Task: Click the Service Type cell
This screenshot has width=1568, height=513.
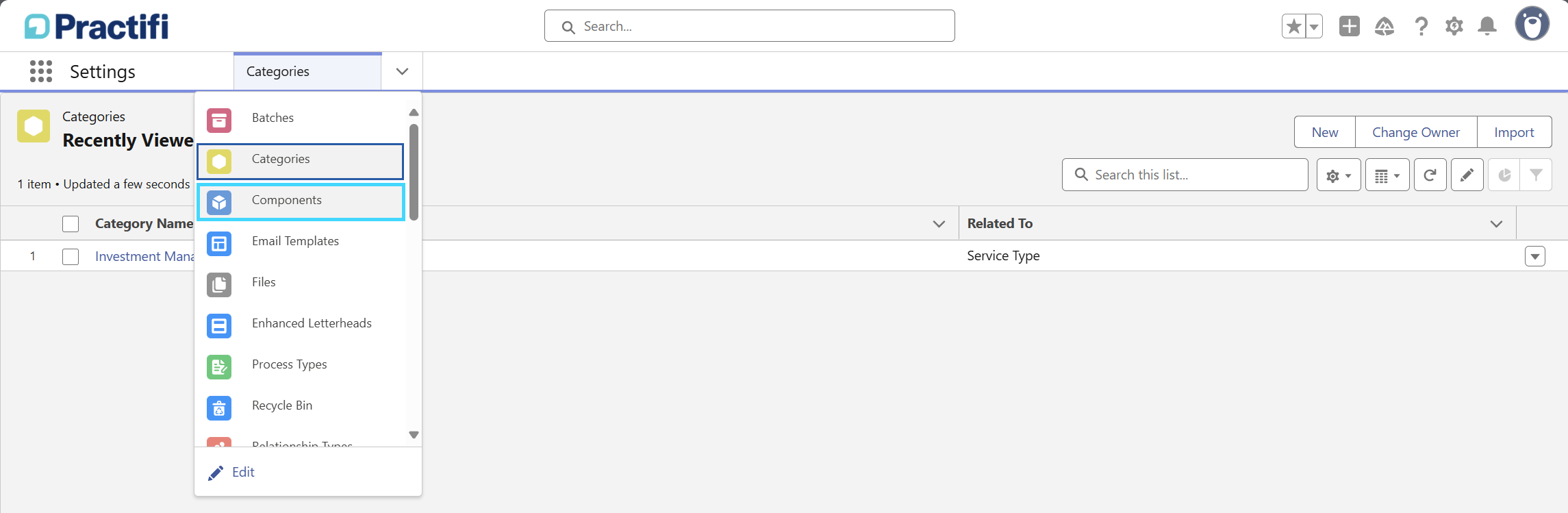Action: click(1003, 255)
